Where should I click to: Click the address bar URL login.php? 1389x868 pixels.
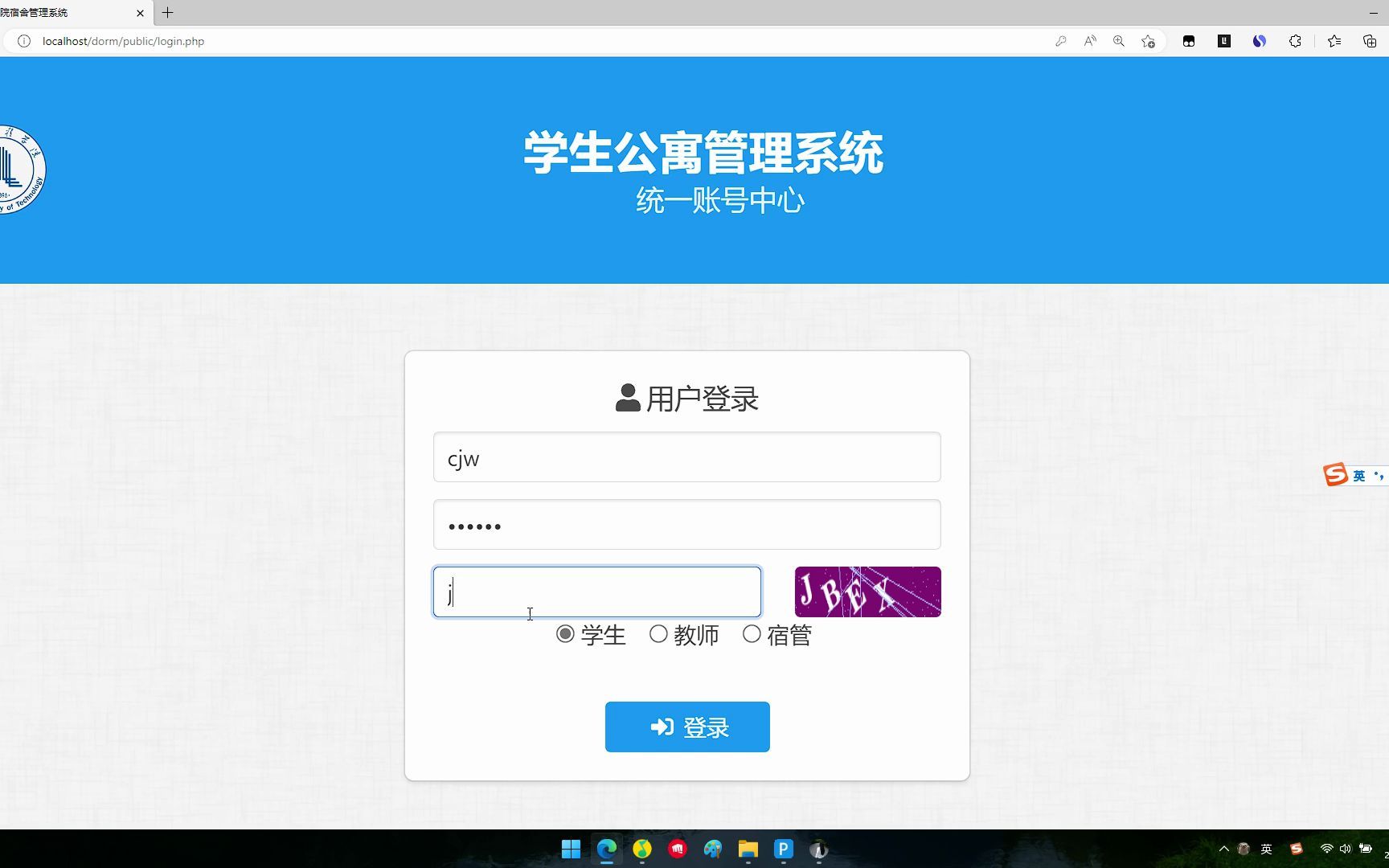tap(123, 41)
